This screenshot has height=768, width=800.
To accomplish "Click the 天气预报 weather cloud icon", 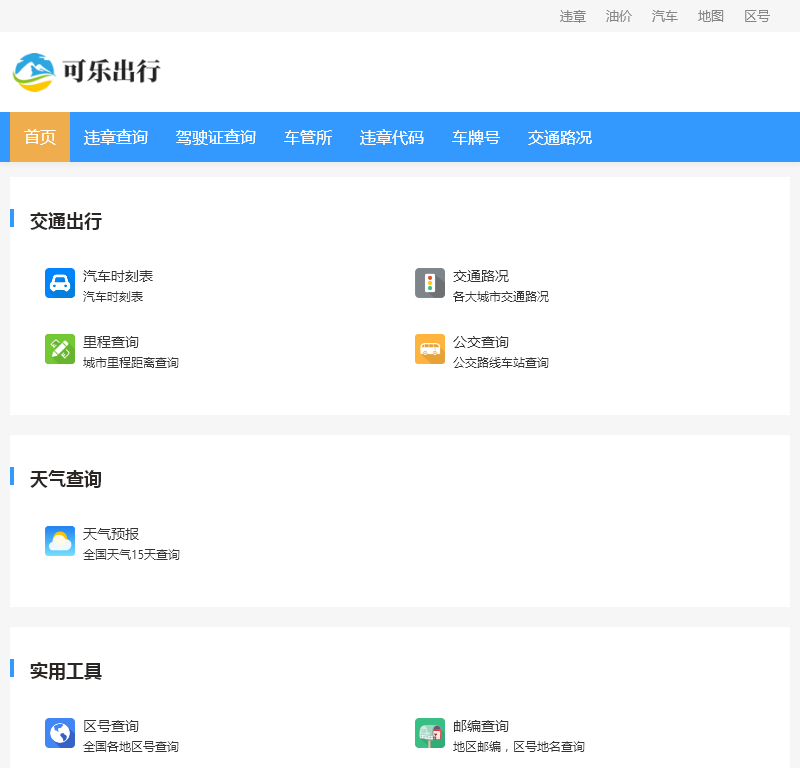I will pyautogui.click(x=59, y=540).
